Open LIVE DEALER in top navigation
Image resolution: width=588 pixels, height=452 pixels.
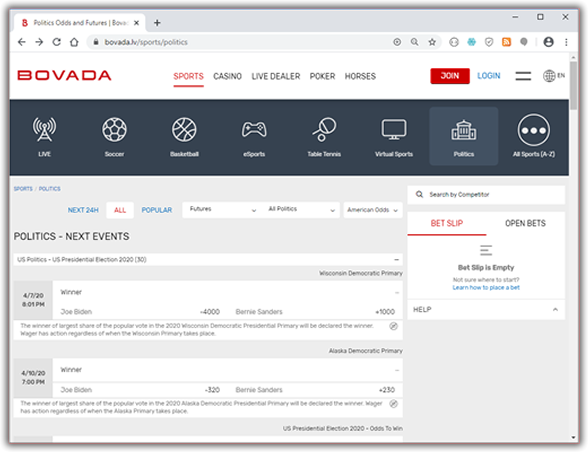click(276, 77)
